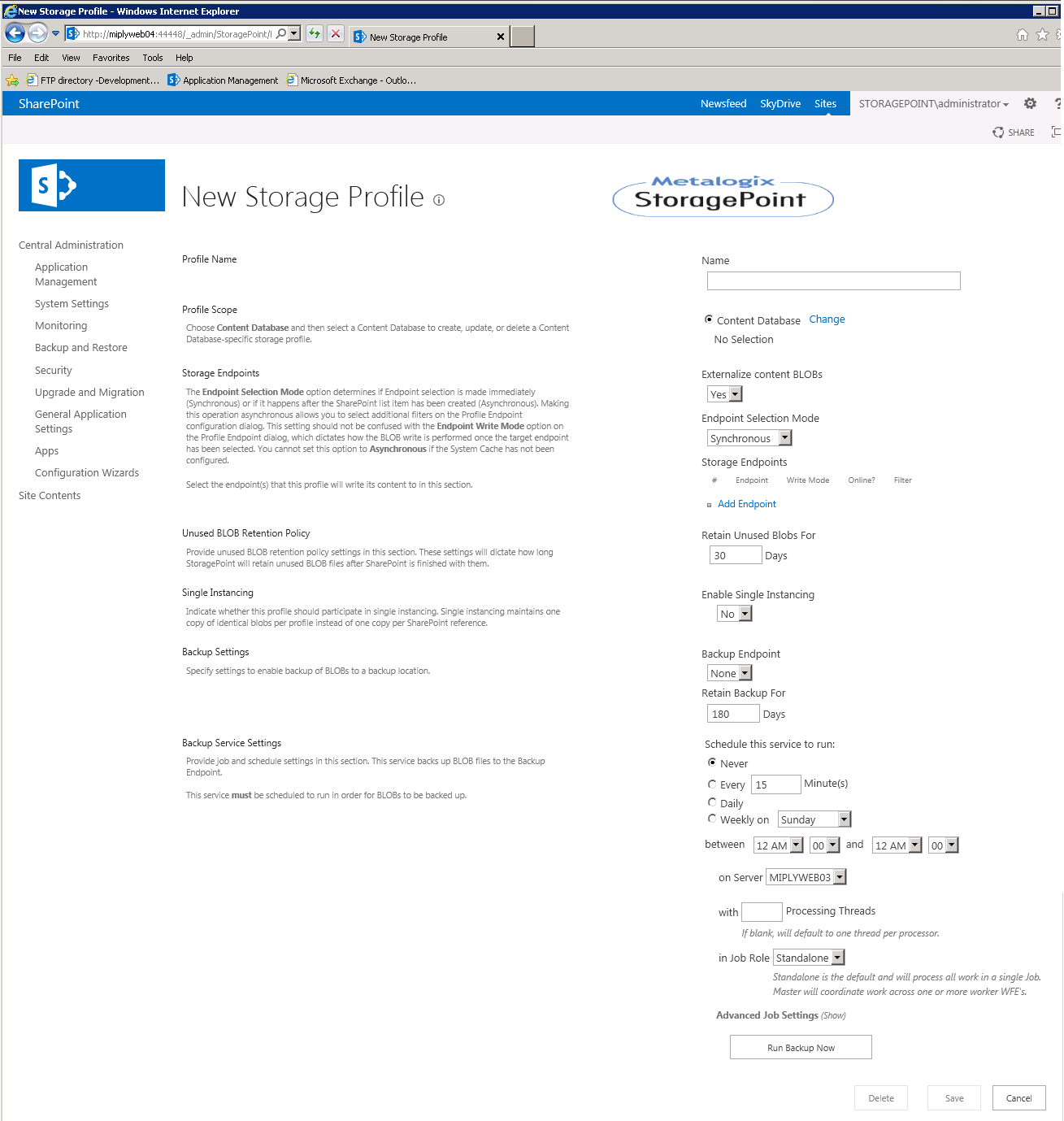Open Central Administration in the sidebar
This screenshot has width=1064, height=1121.
[71, 245]
